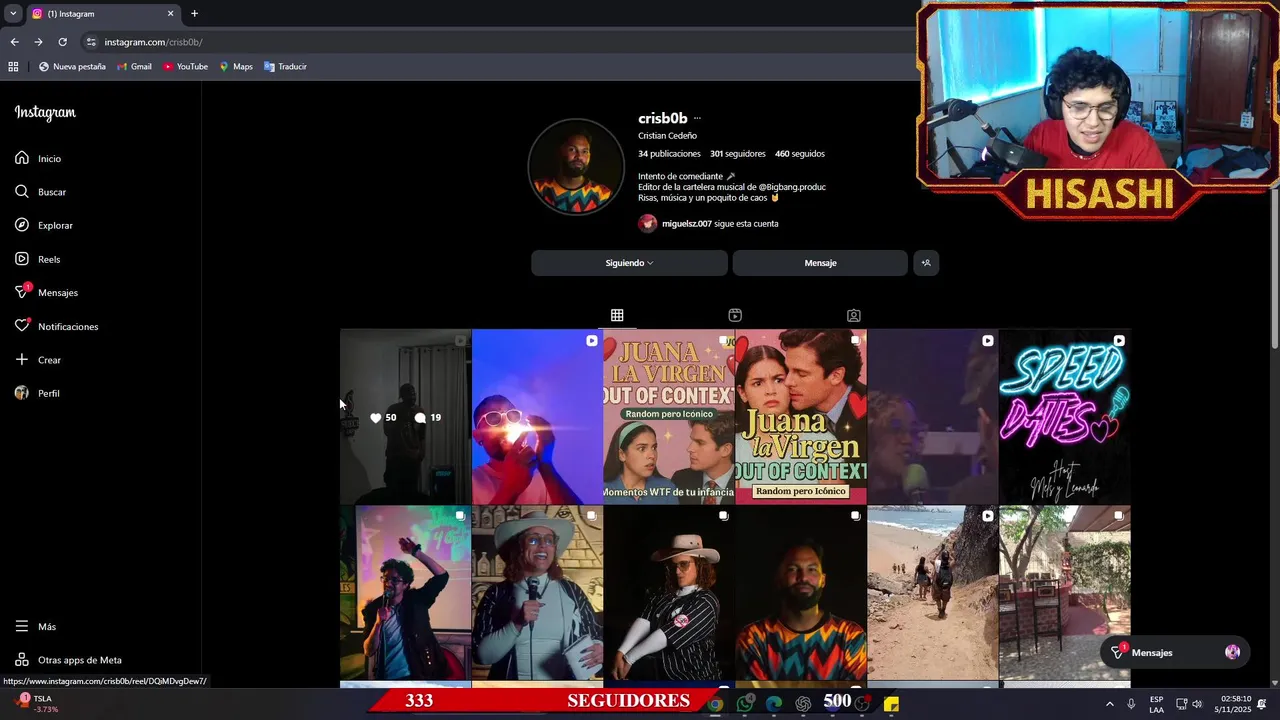Open the Speed Dates neon post

1065,417
